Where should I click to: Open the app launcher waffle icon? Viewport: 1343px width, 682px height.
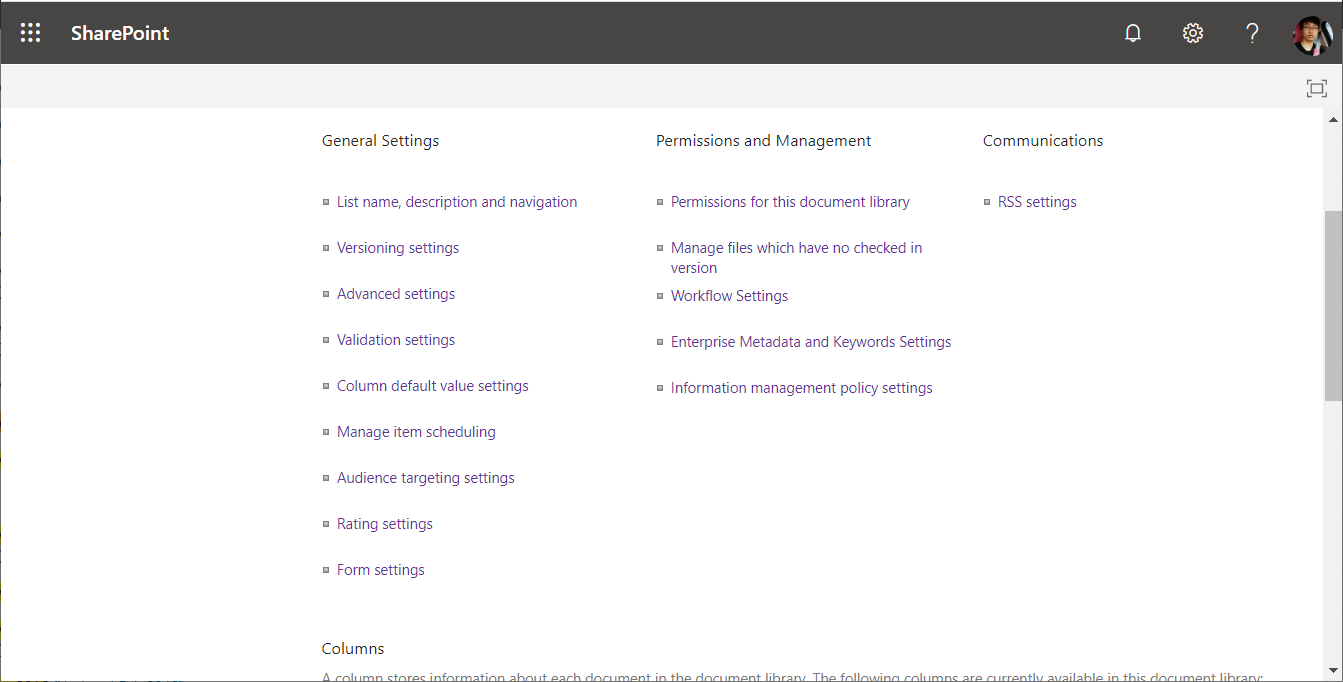point(31,33)
